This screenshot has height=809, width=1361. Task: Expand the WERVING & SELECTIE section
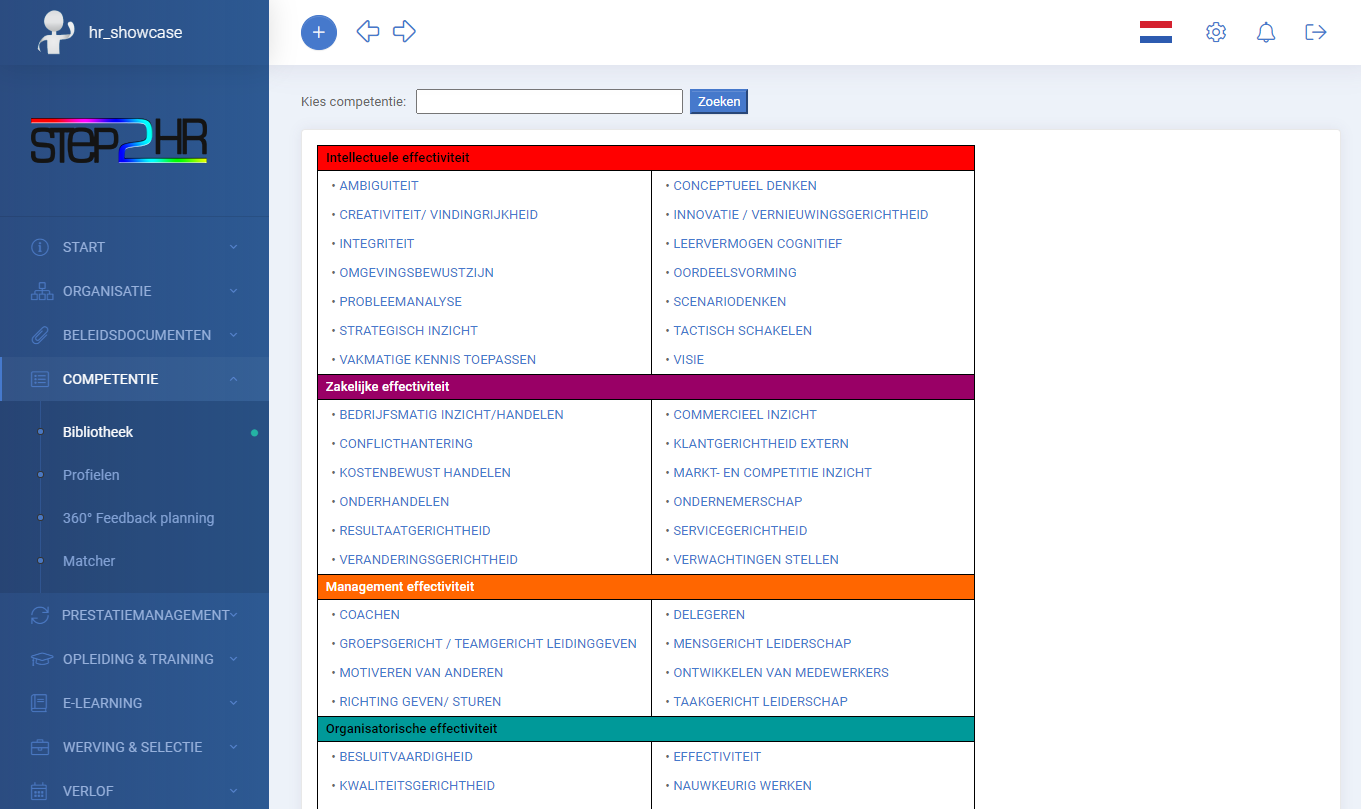[x=134, y=747]
